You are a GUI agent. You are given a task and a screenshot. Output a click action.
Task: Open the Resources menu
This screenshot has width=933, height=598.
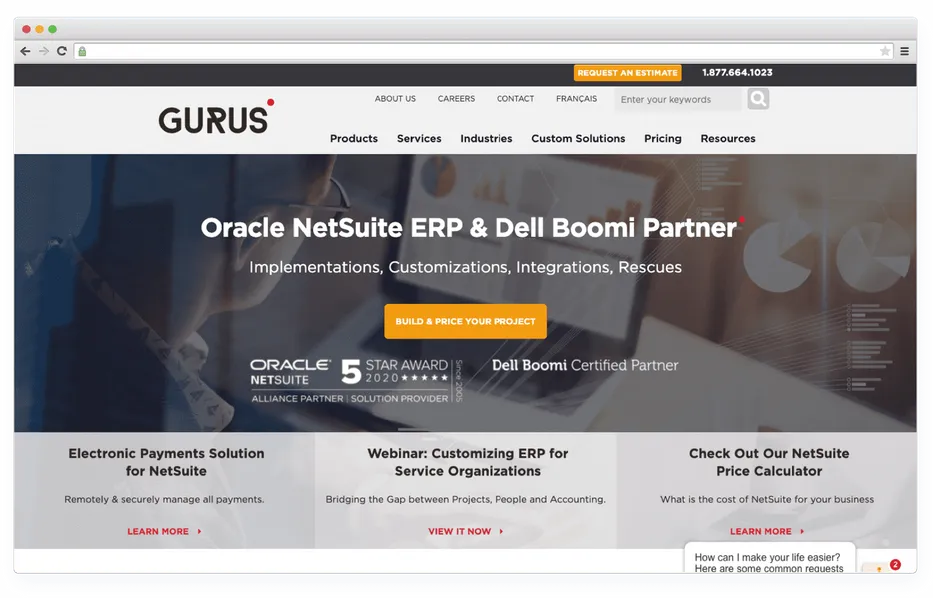click(x=728, y=139)
